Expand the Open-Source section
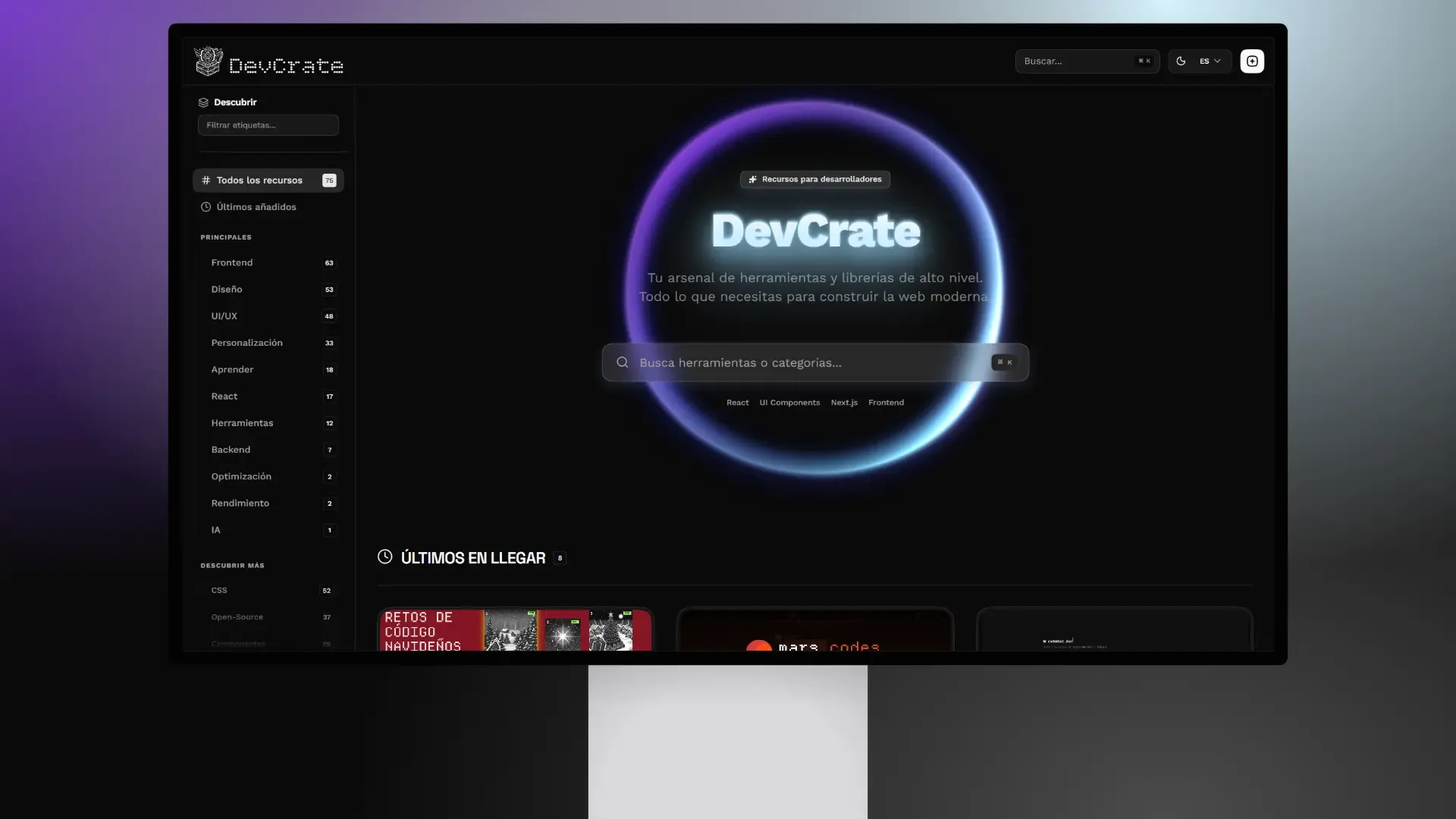This screenshot has width=1456, height=819. coord(237,617)
